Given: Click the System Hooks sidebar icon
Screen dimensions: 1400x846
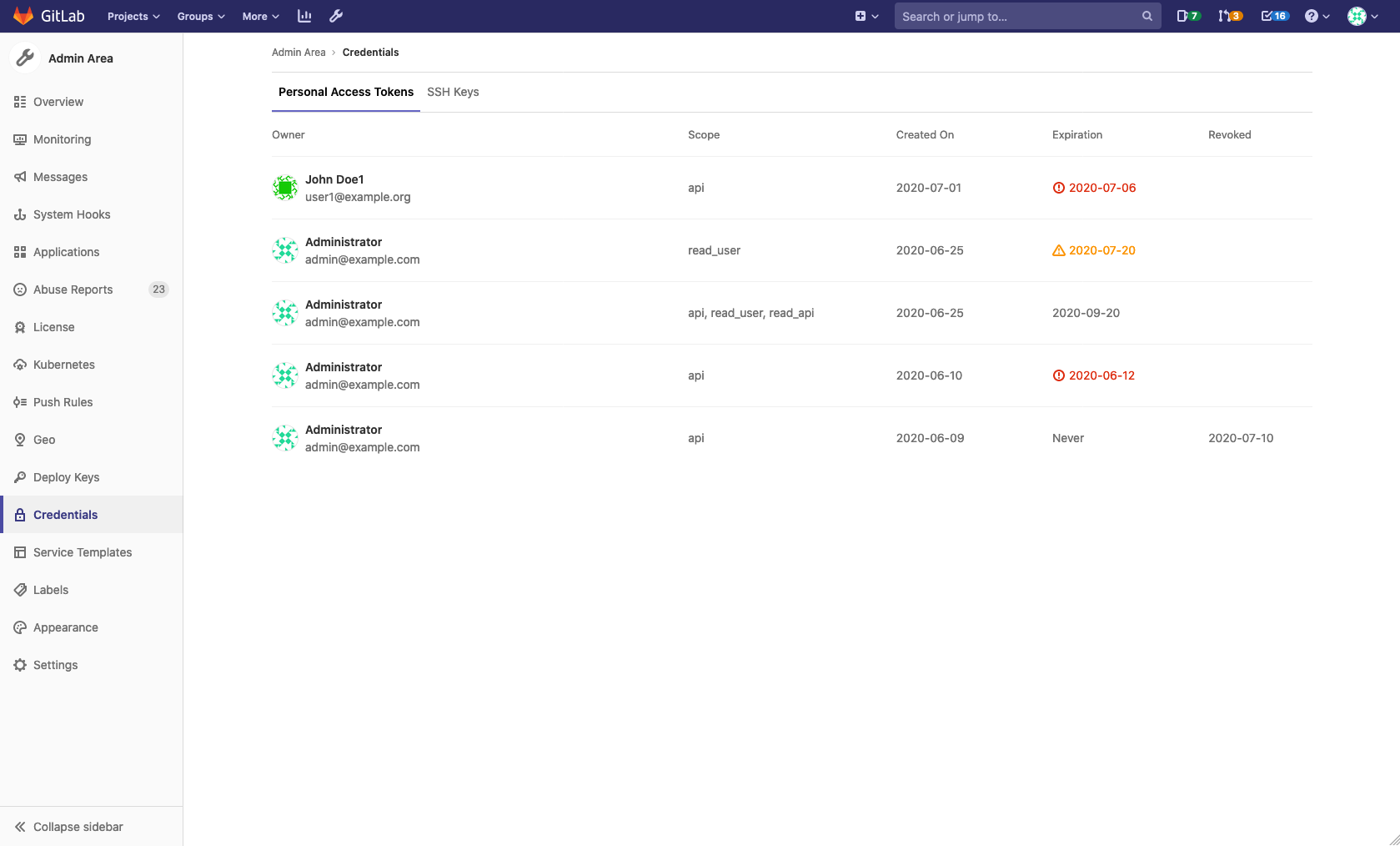Looking at the screenshot, I should click(20, 214).
